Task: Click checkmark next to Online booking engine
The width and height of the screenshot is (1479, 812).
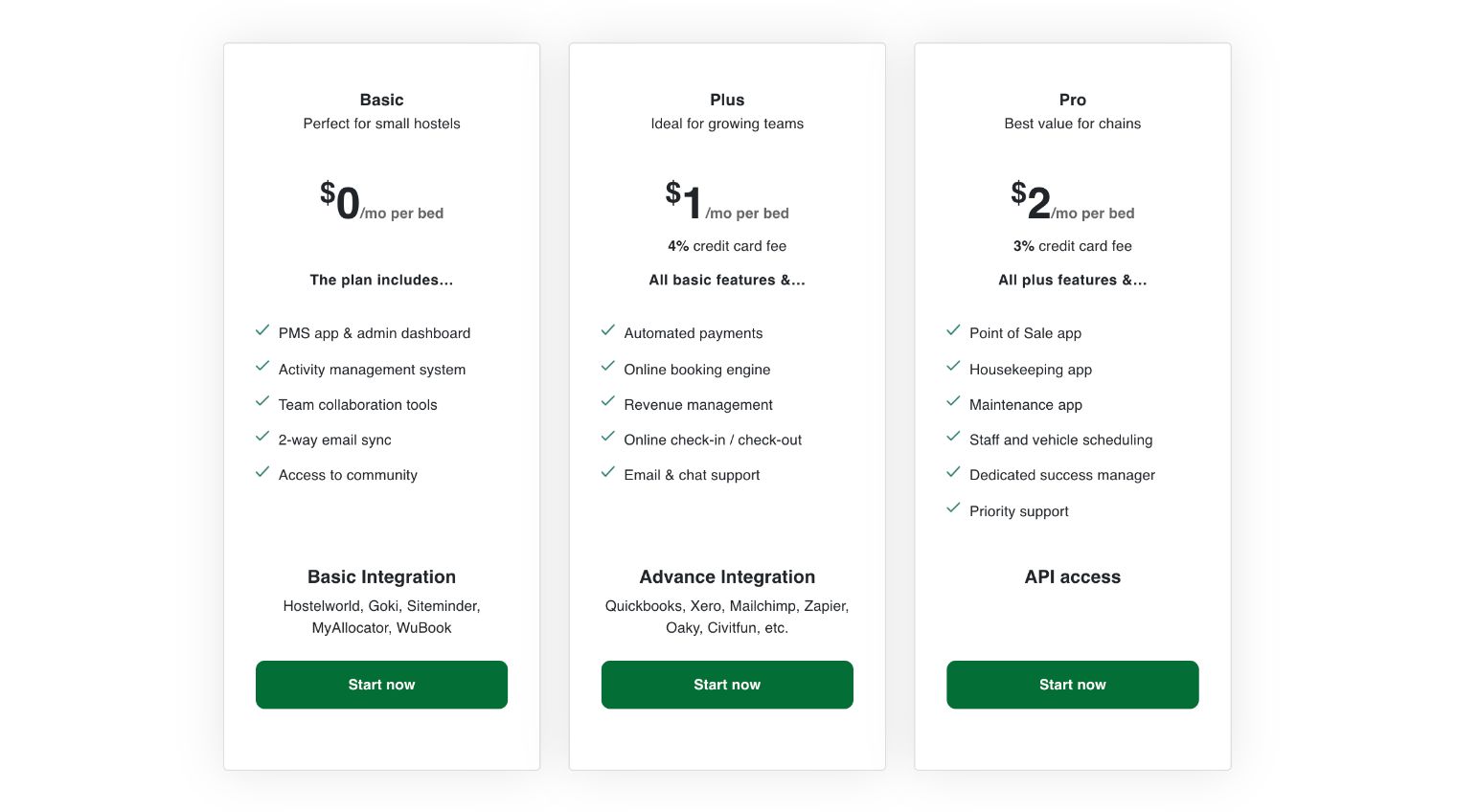Action: coord(607,366)
